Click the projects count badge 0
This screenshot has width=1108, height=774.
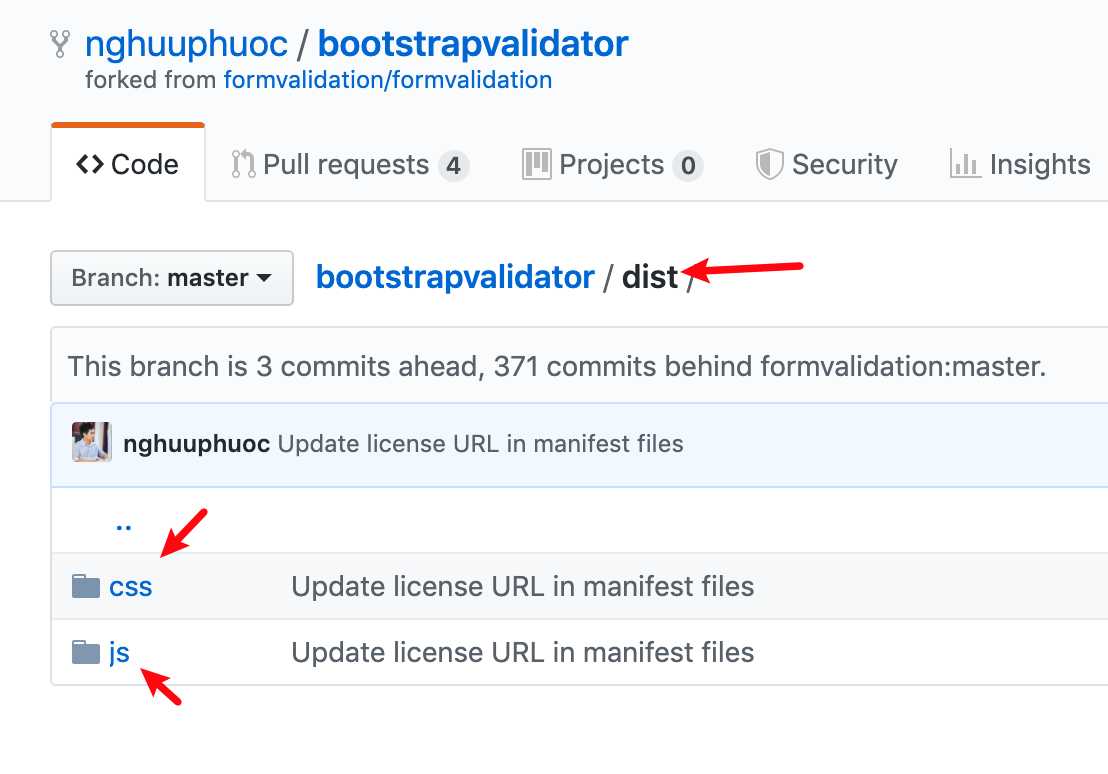688,166
